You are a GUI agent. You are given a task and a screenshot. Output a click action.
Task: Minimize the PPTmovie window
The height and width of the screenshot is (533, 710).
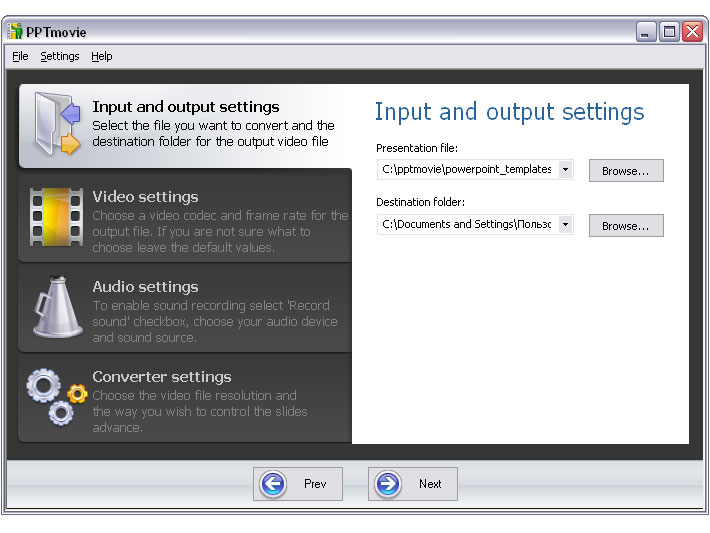click(646, 32)
